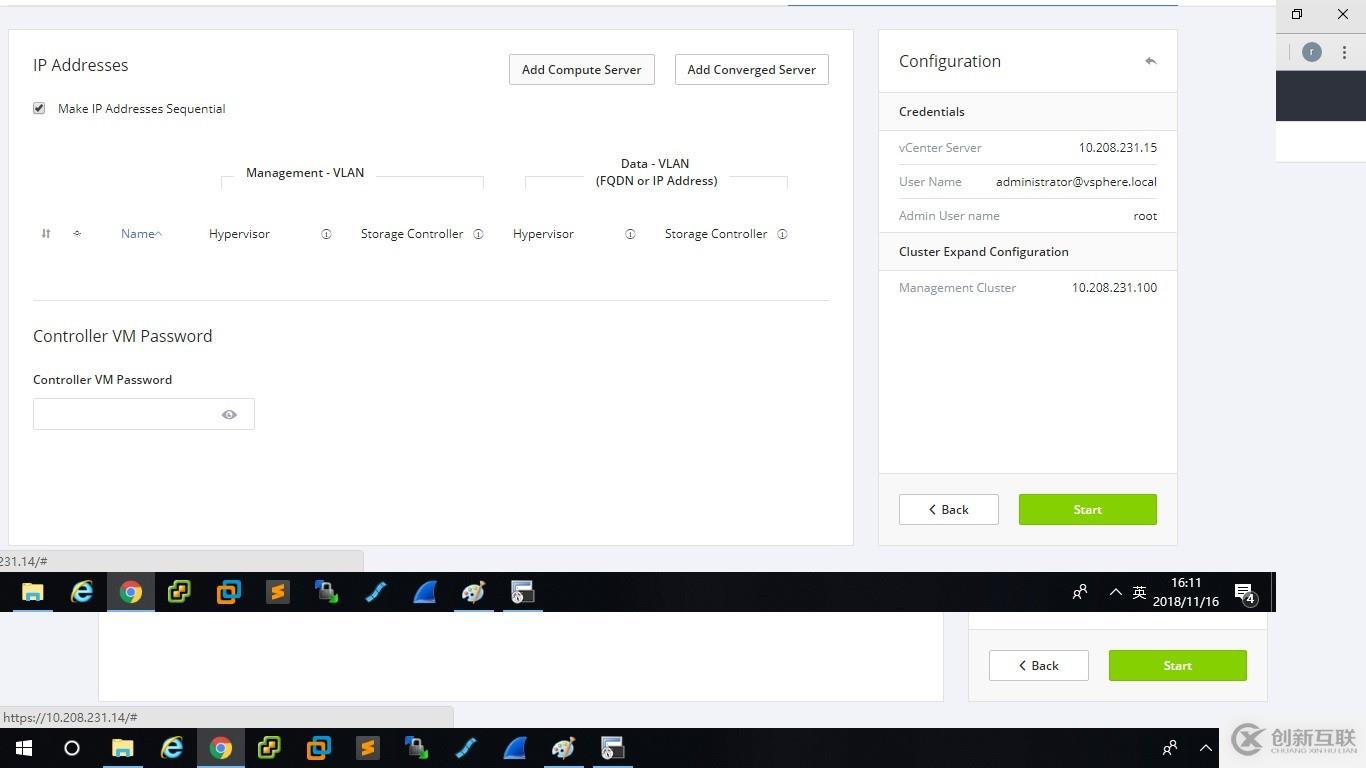
Task: Go Back from the Configuration panel
Action: 949,509
